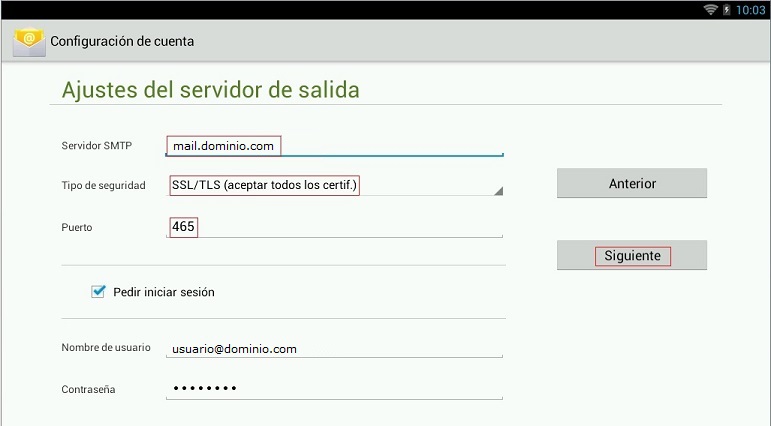Tap the Wi-Fi signal icon in status bar
The height and width of the screenshot is (426, 771).
[711, 9]
